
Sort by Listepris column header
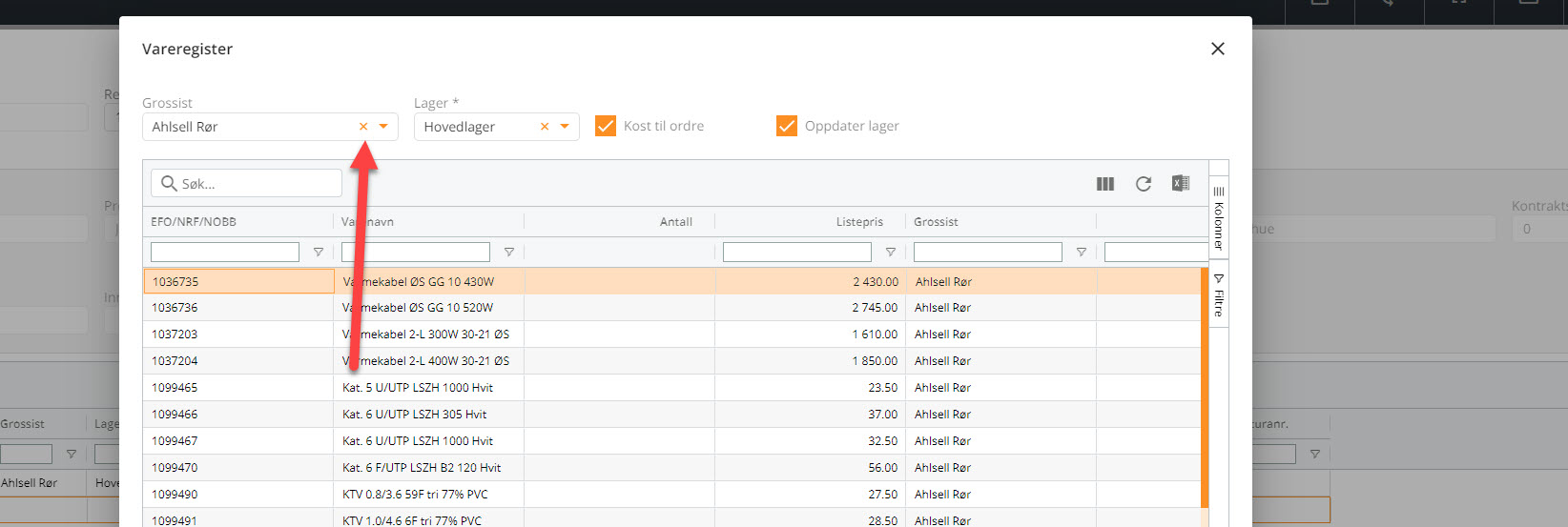[x=859, y=222]
